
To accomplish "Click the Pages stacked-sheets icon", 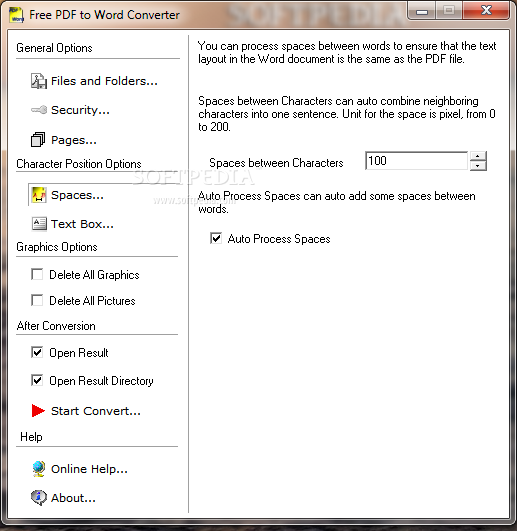I will [38, 140].
